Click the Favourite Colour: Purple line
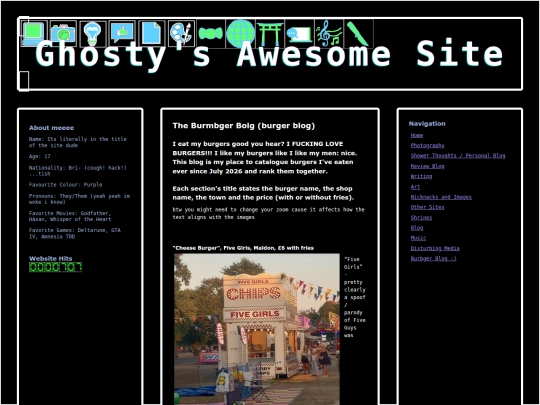540x405 pixels. point(65,185)
